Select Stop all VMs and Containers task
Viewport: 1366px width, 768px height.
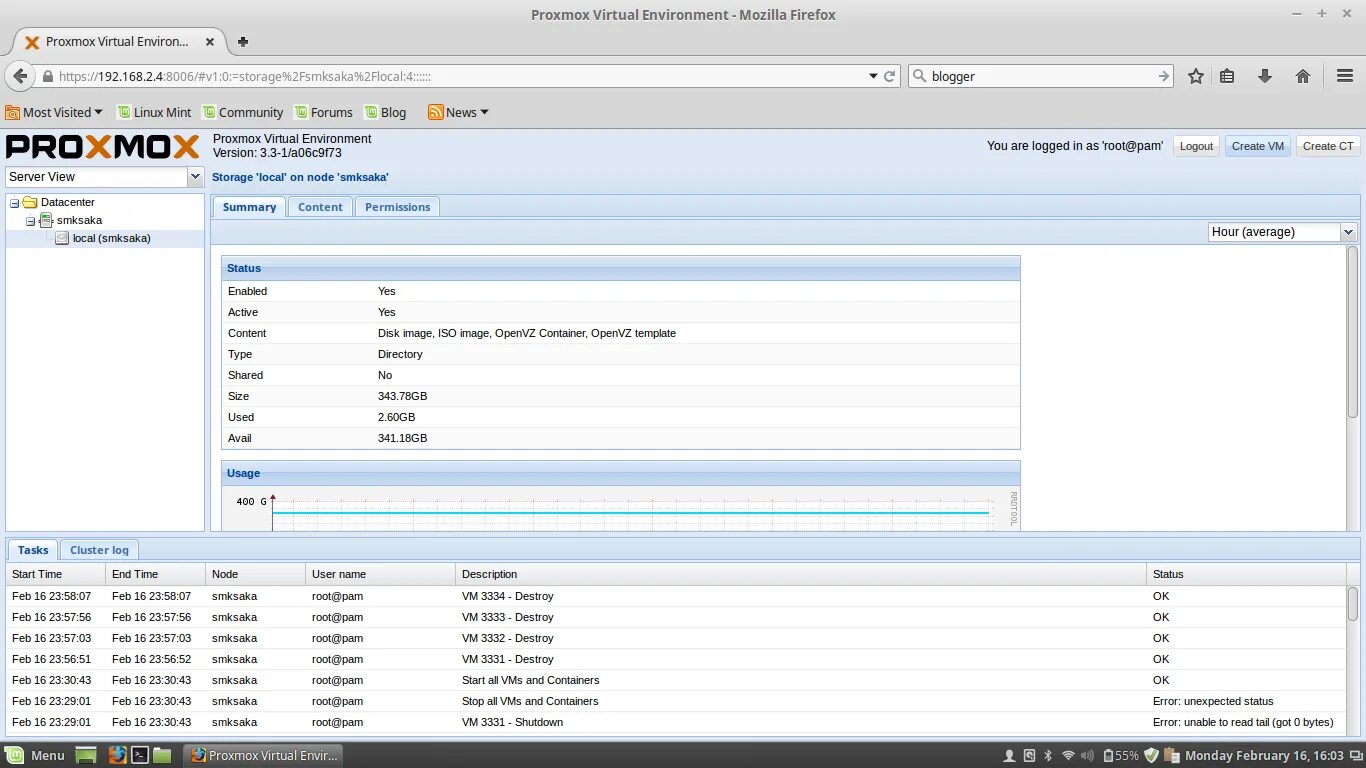tap(676, 701)
